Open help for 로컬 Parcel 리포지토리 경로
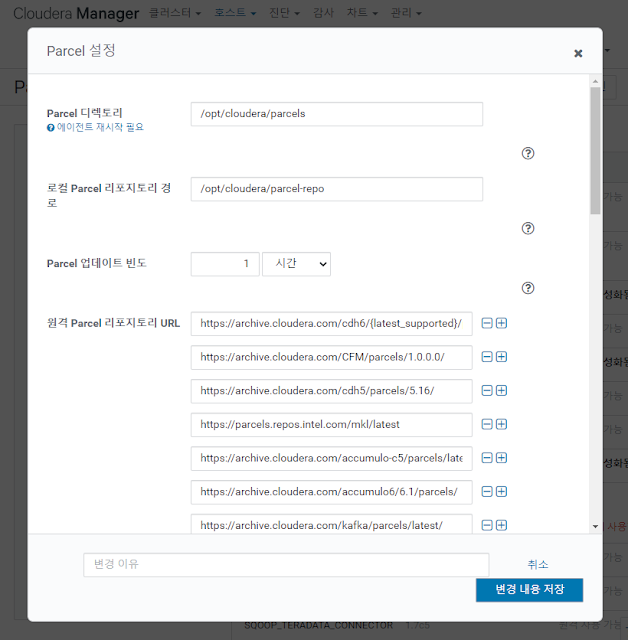Viewport: 628px width, 640px height. (528, 228)
